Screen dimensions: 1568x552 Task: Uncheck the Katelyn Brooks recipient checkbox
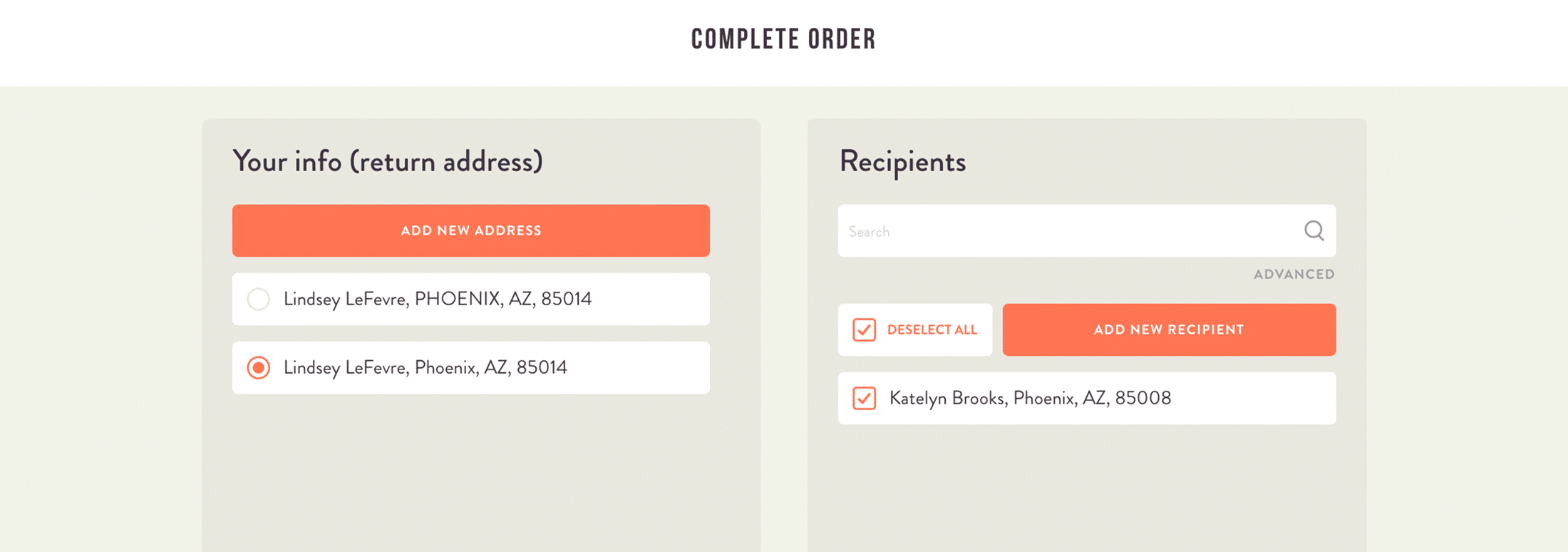tap(864, 398)
